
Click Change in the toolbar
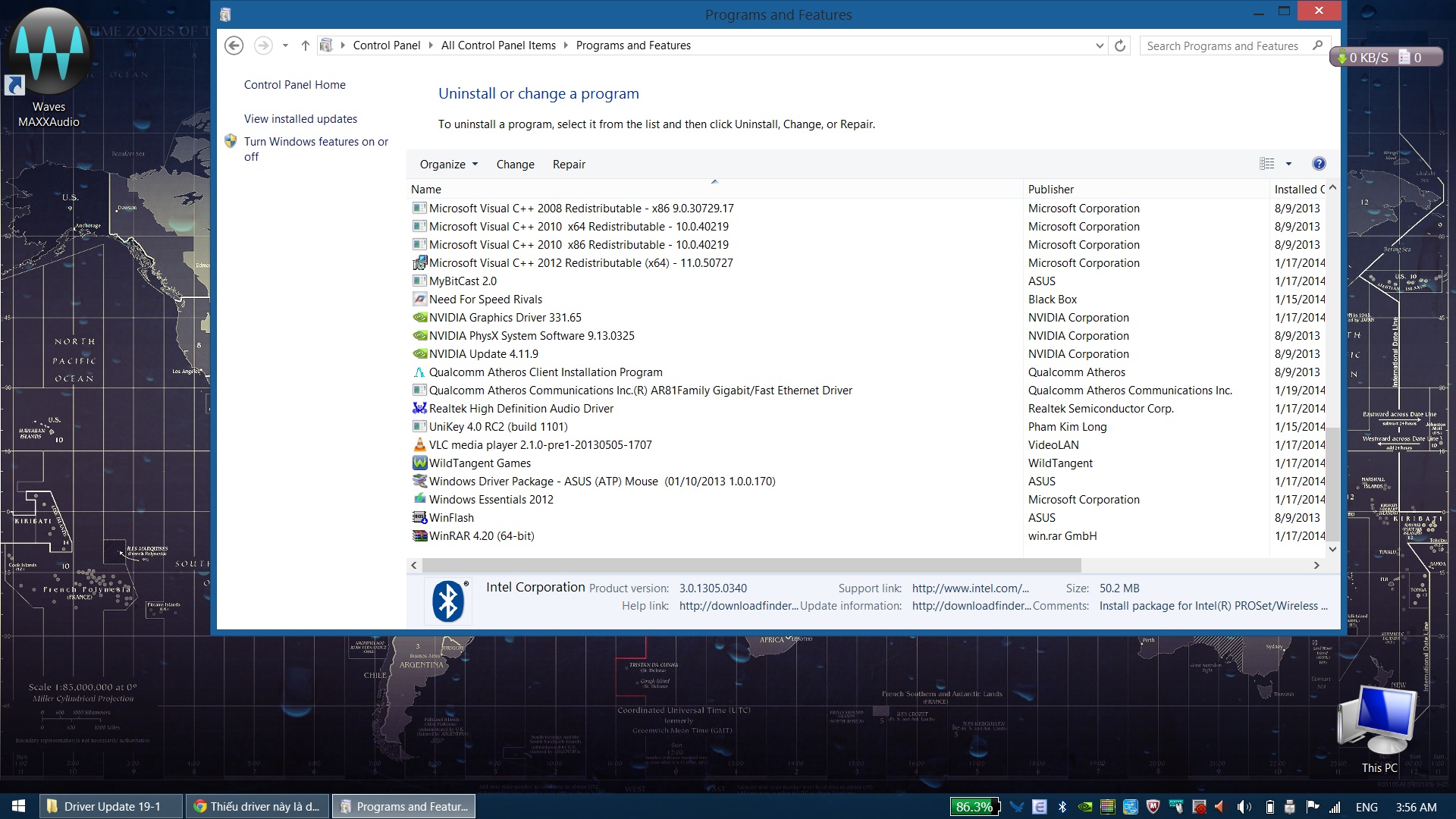click(x=515, y=165)
